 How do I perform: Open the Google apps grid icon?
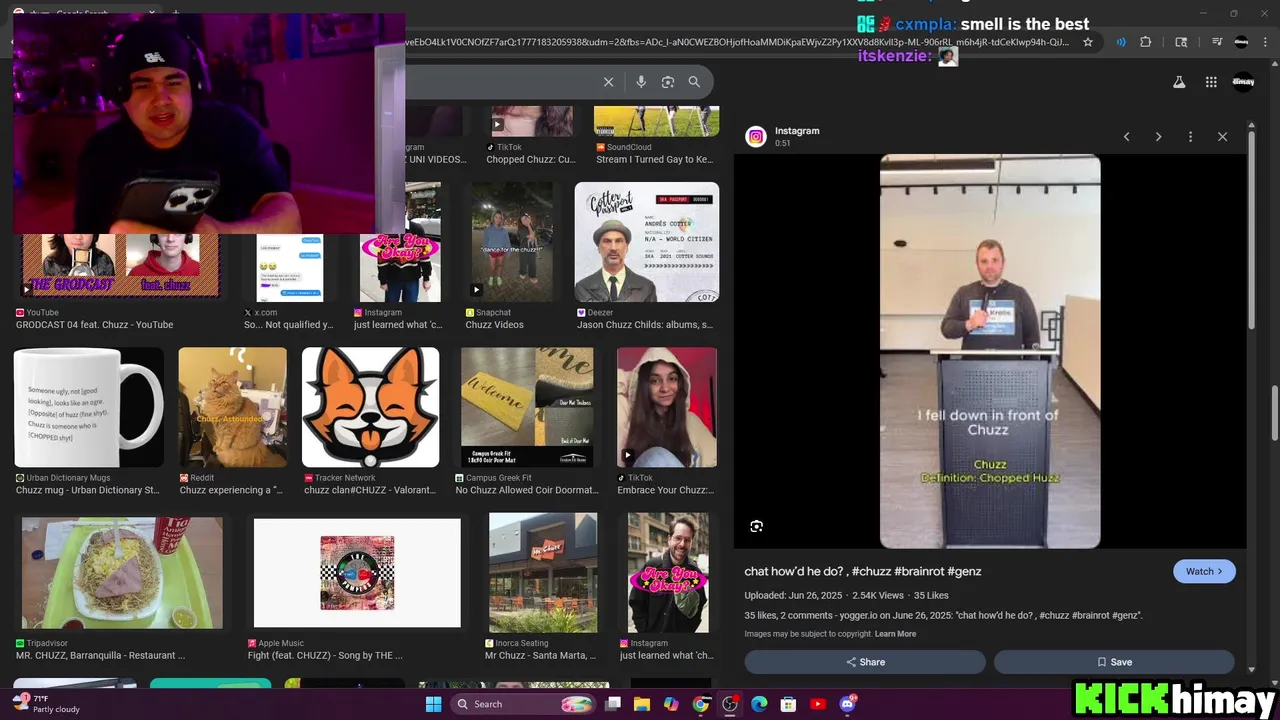pyautogui.click(x=1211, y=82)
